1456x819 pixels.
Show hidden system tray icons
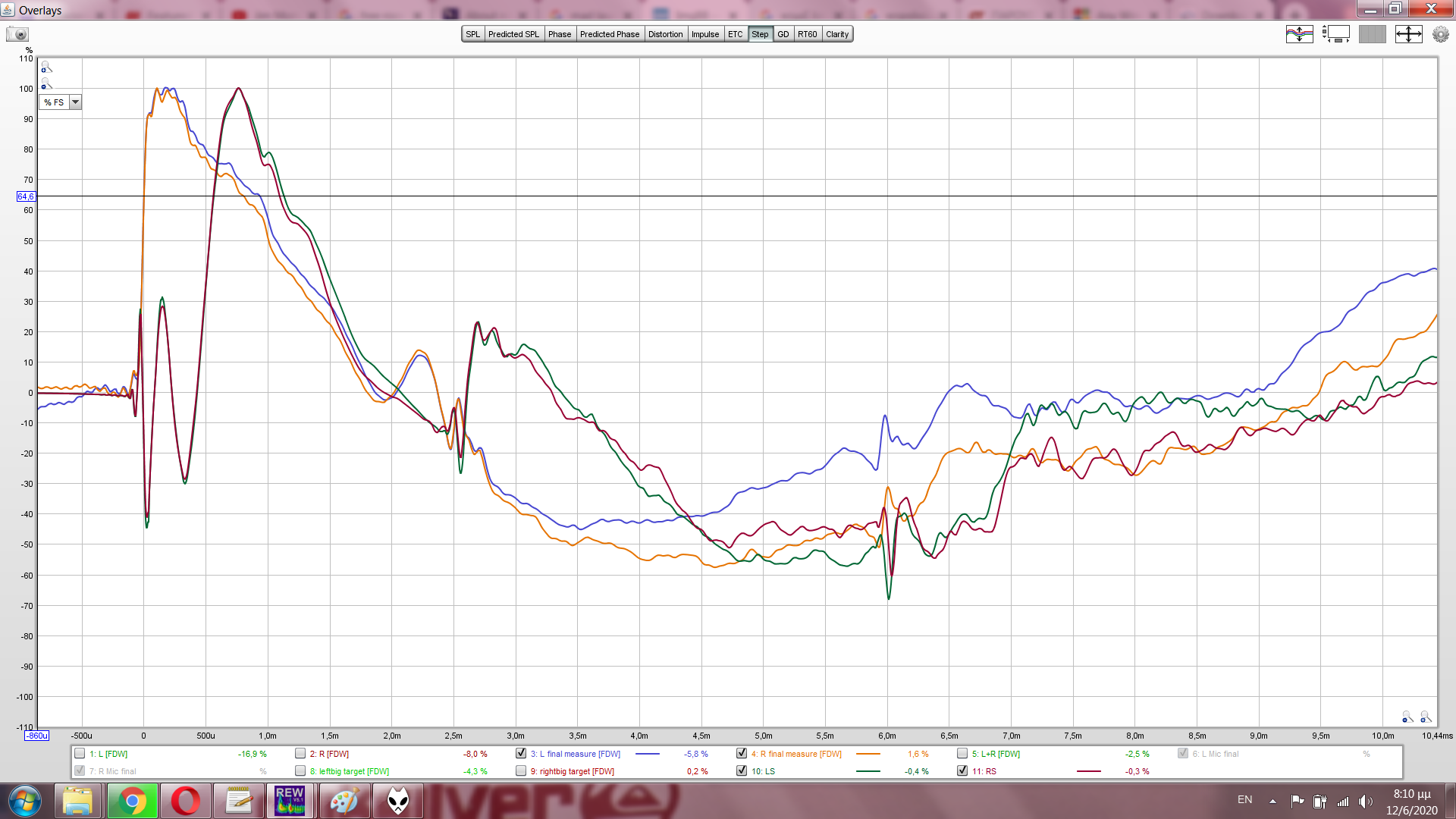click(x=1272, y=801)
